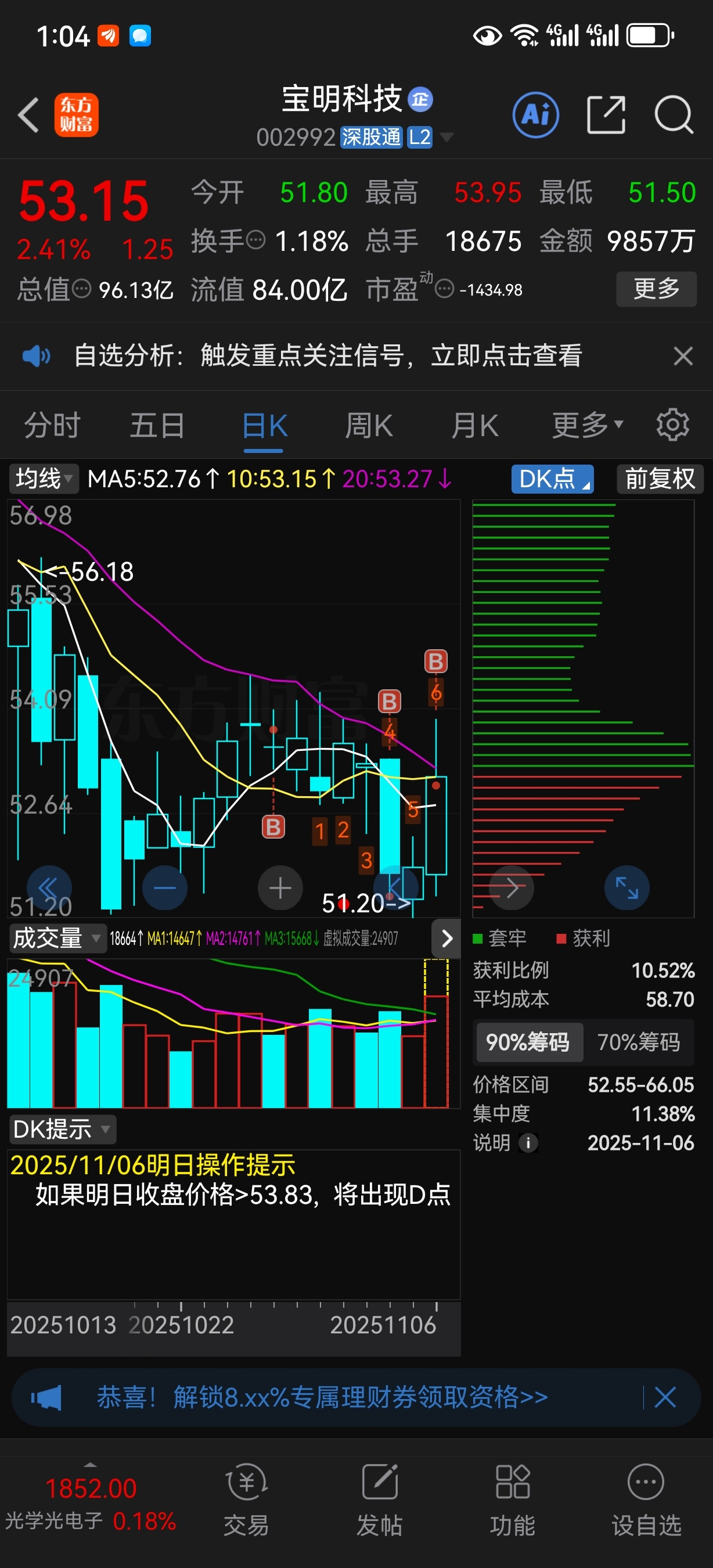Tap the 东方财富 logo icon
The width and height of the screenshot is (713, 1568).
(x=77, y=114)
